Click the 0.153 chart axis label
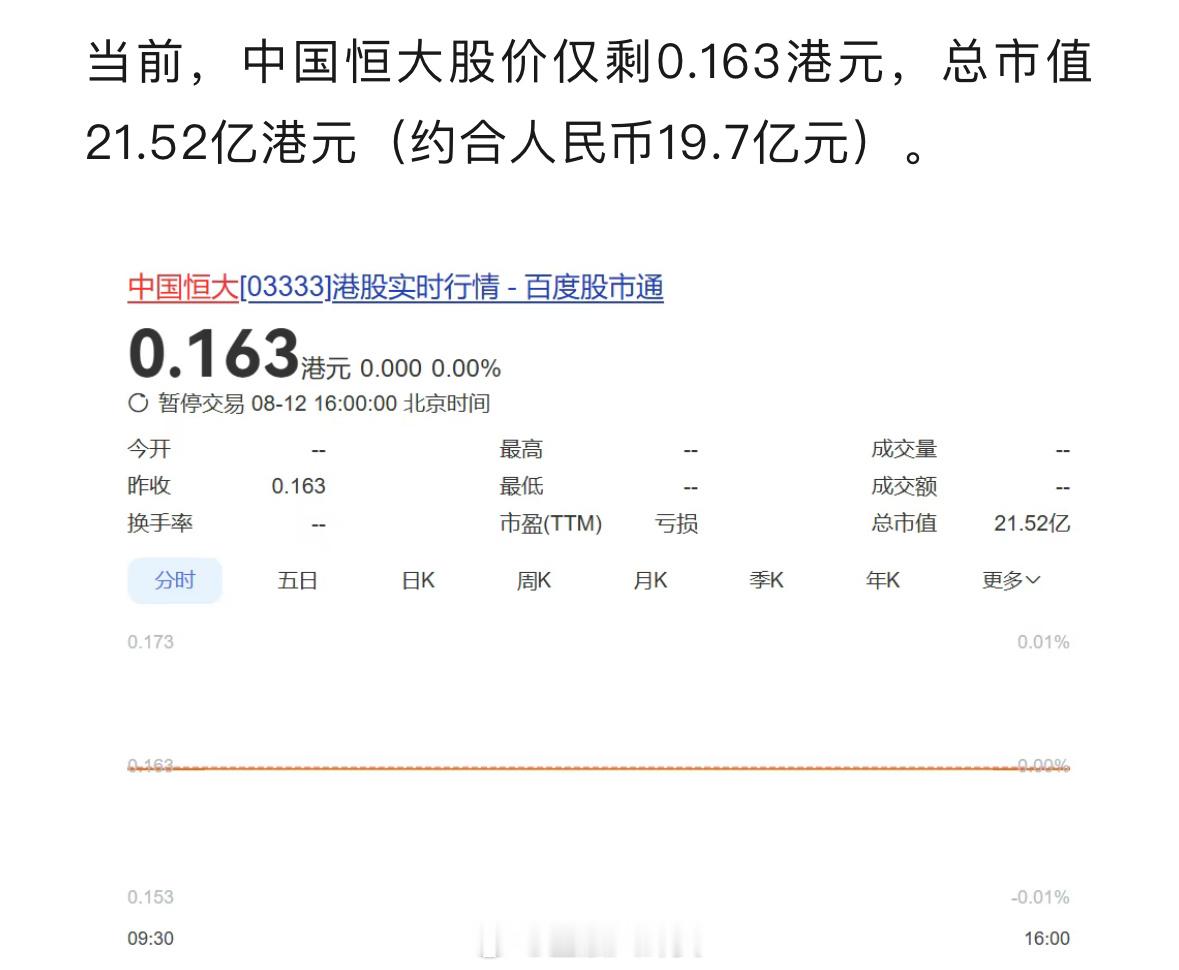The width and height of the screenshot is (1179, 970). click(150, 897)
